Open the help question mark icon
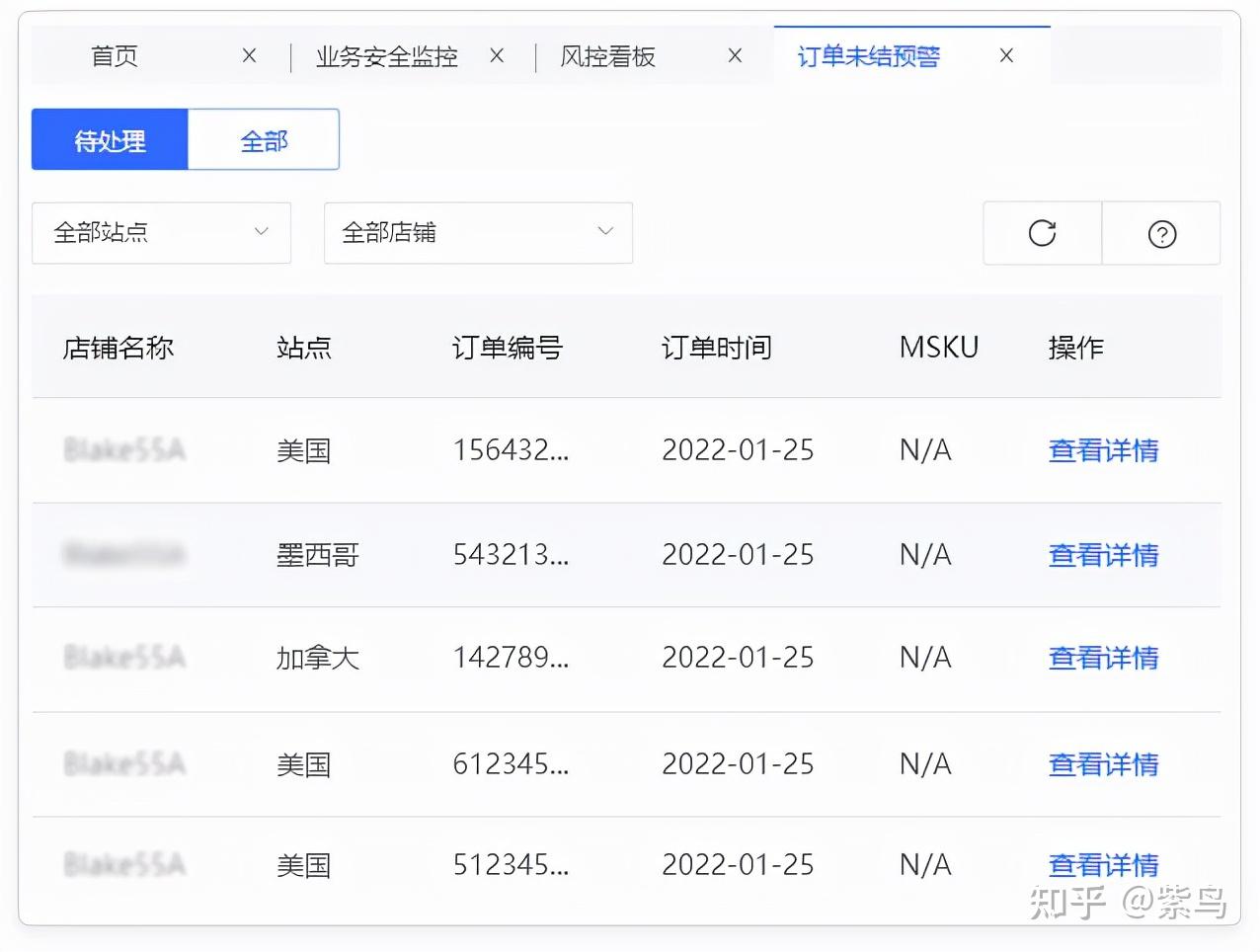Image resolution: width=1260 pixels, height=952 pixels. 1161,234
